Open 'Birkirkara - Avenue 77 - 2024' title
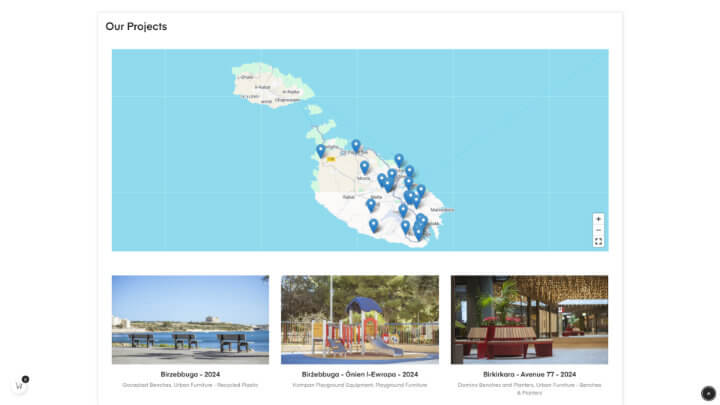This screenshot has width=720, height=405. pyautogui.click(x=529, y=374)
